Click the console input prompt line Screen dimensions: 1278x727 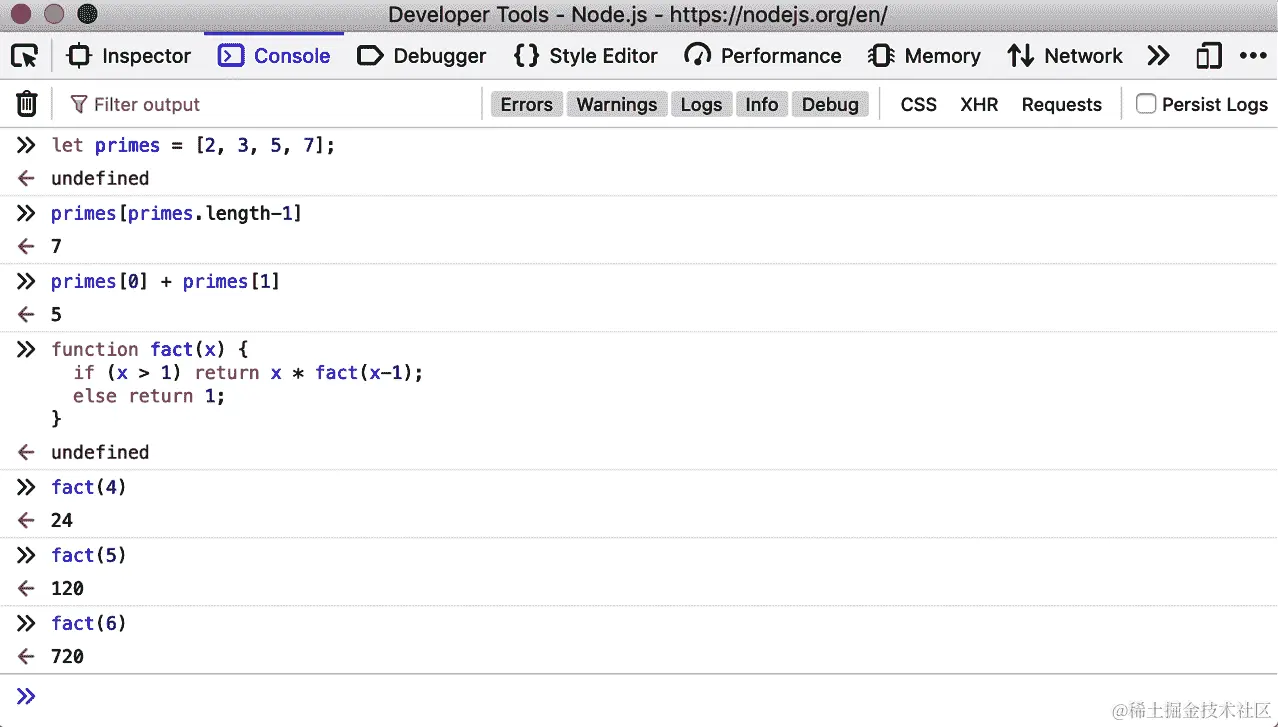pyautogui.click(x=639, y=696)
